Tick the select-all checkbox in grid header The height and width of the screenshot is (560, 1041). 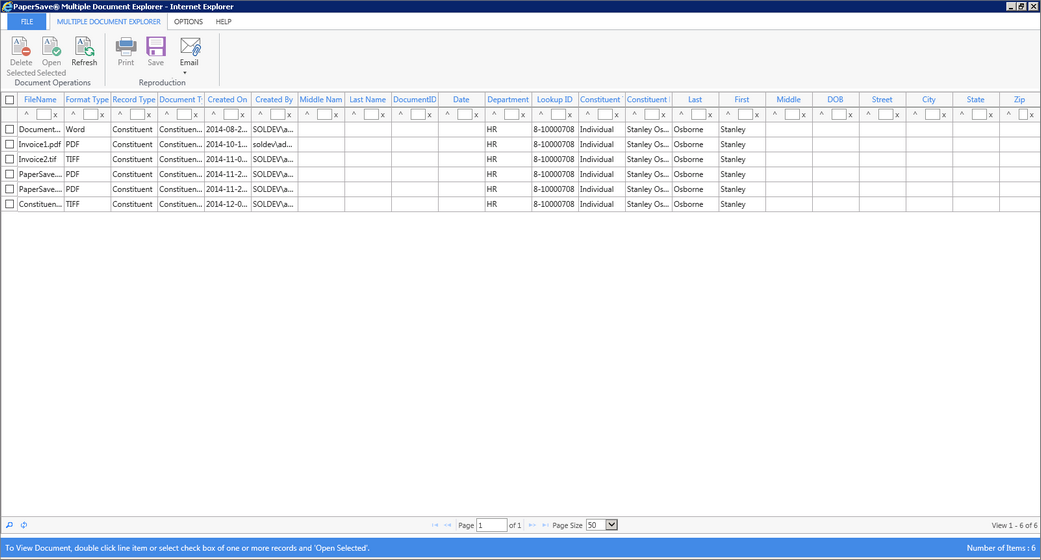pos(9,100)
